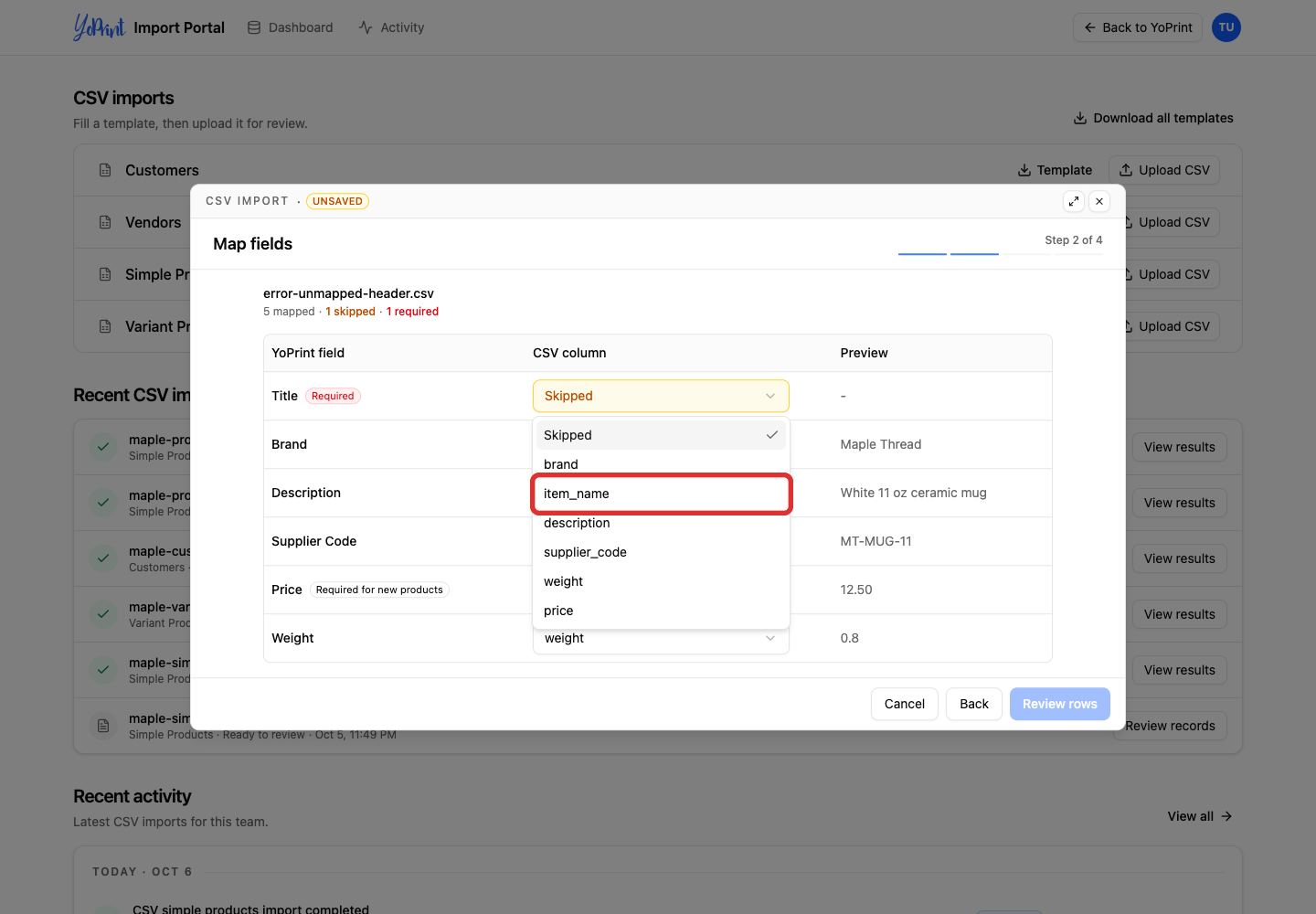The width and height of the screenshot is (1316, 914).
Task: Choose description from the dropdown list
Action: click(661, 523)
